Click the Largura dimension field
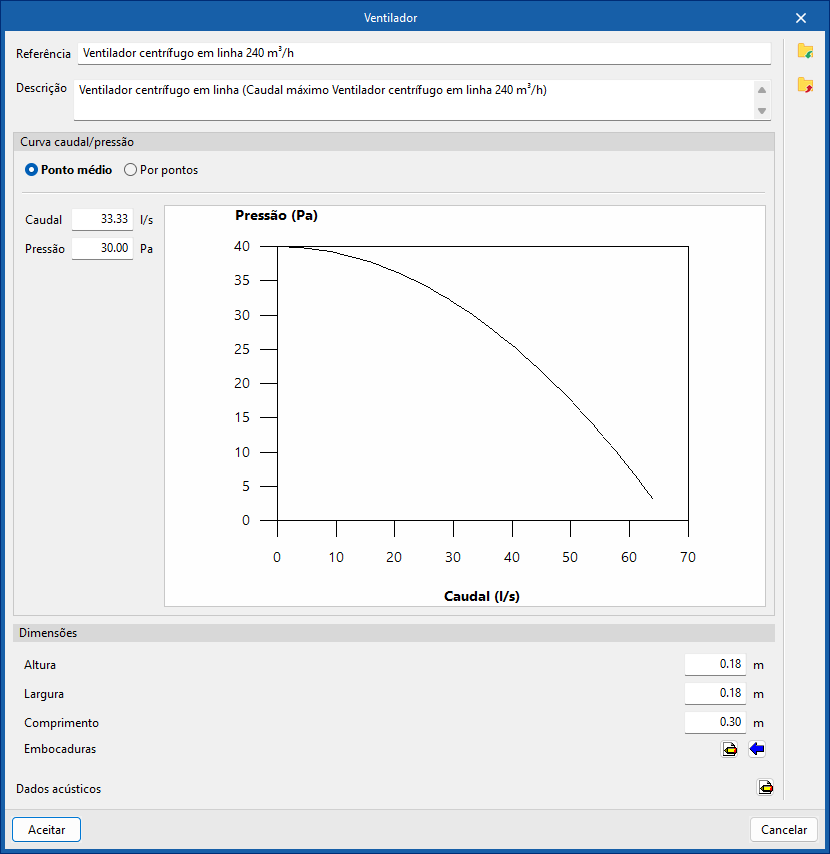830x854 pixels. pyautogui.click(x=715, y=693)
